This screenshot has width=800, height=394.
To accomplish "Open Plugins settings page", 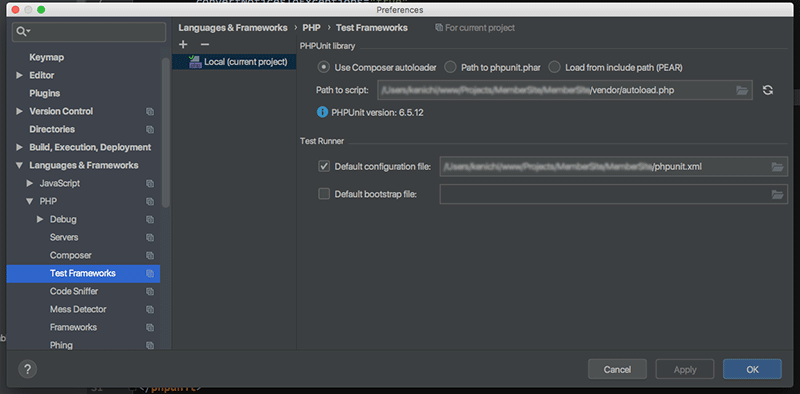I will coord(44,93).
